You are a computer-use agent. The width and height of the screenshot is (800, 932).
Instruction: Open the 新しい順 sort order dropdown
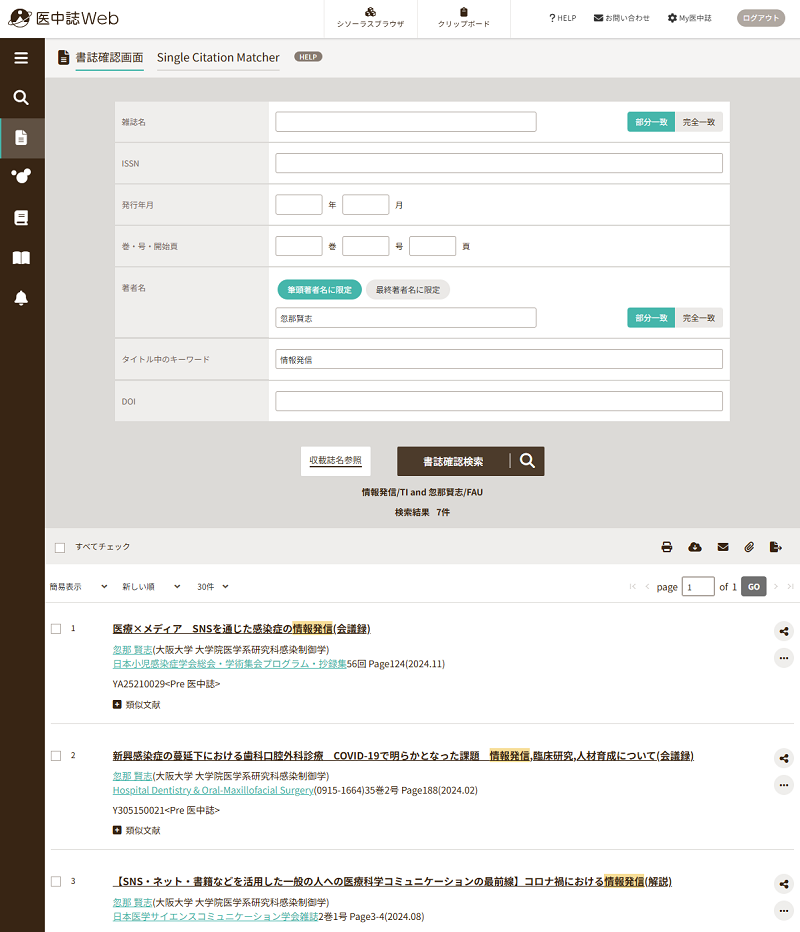[x=151, y=587]
